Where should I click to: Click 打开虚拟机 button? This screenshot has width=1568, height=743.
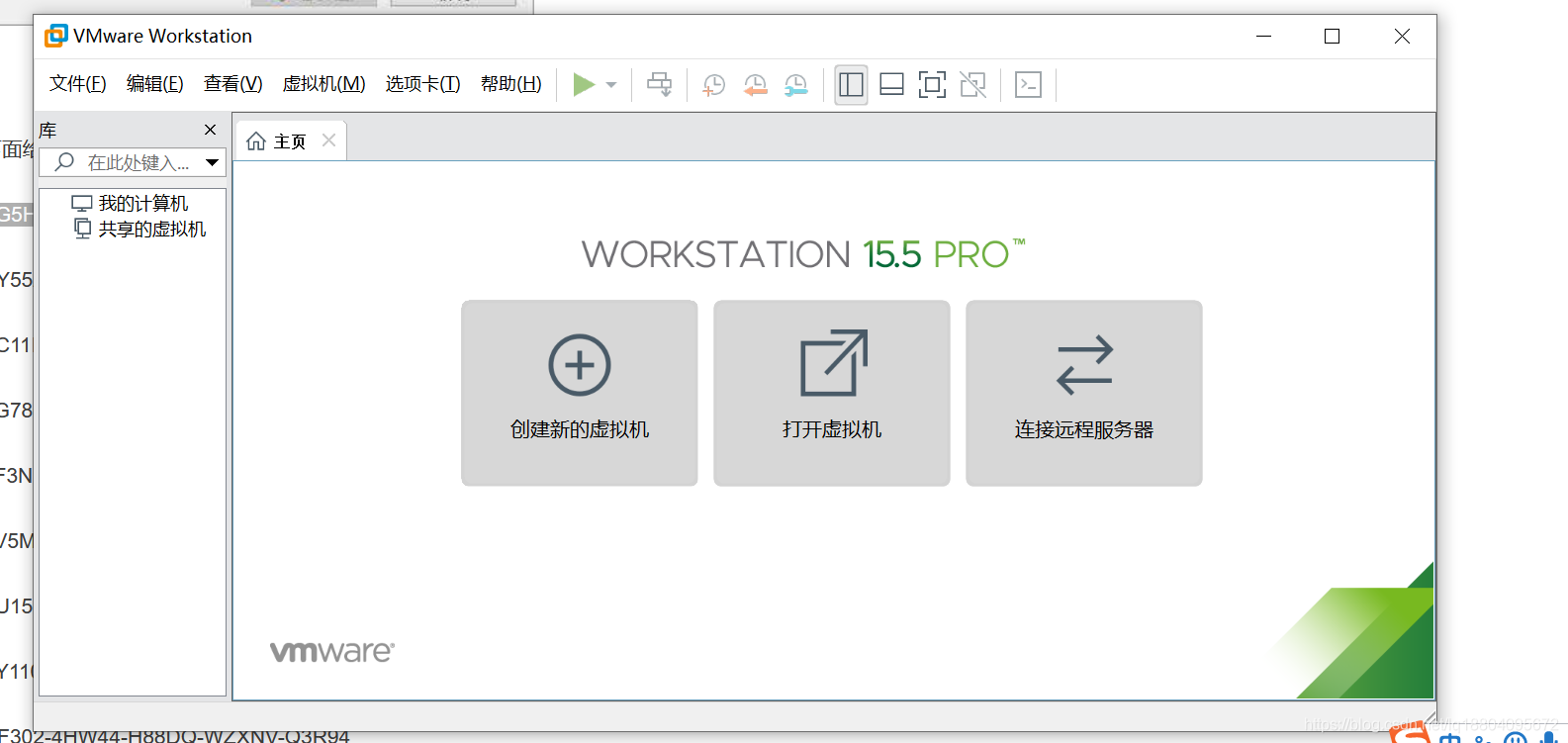832,393
